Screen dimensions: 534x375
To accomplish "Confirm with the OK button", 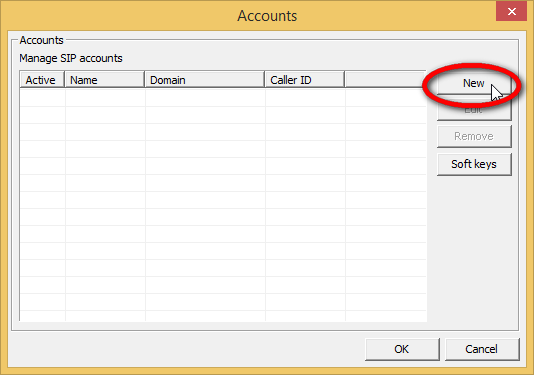I will 402,349.
